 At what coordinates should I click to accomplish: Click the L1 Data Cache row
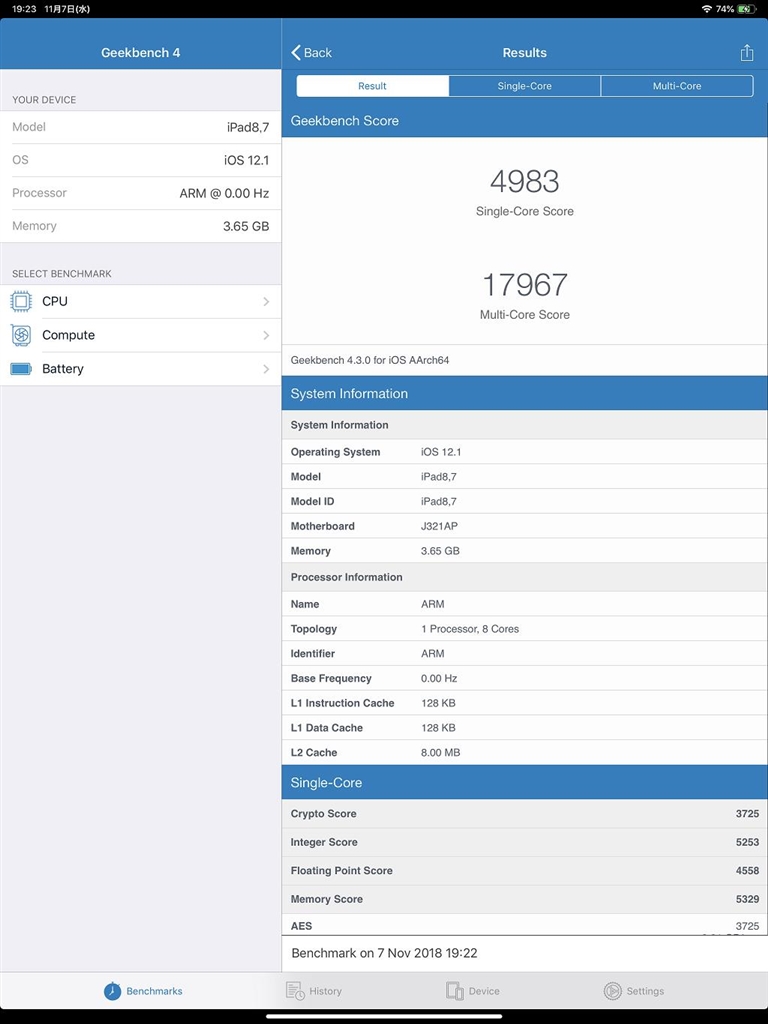click(524, 728)
